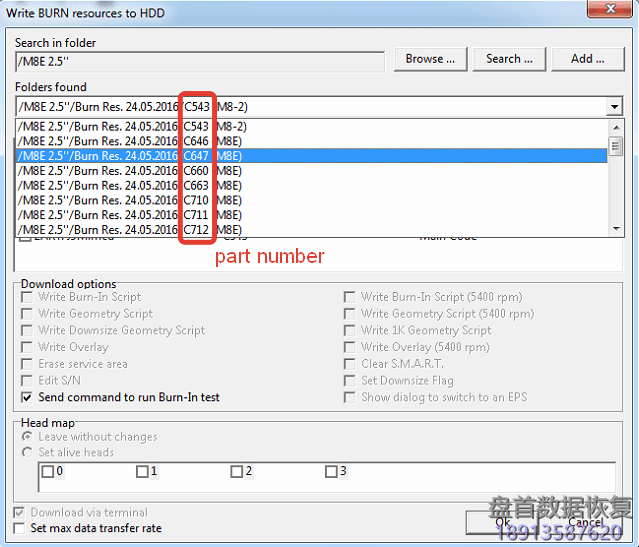Check head 3 checkbox in head map
Viewport: 639px width, 547px height.
[x=331, y=472]
